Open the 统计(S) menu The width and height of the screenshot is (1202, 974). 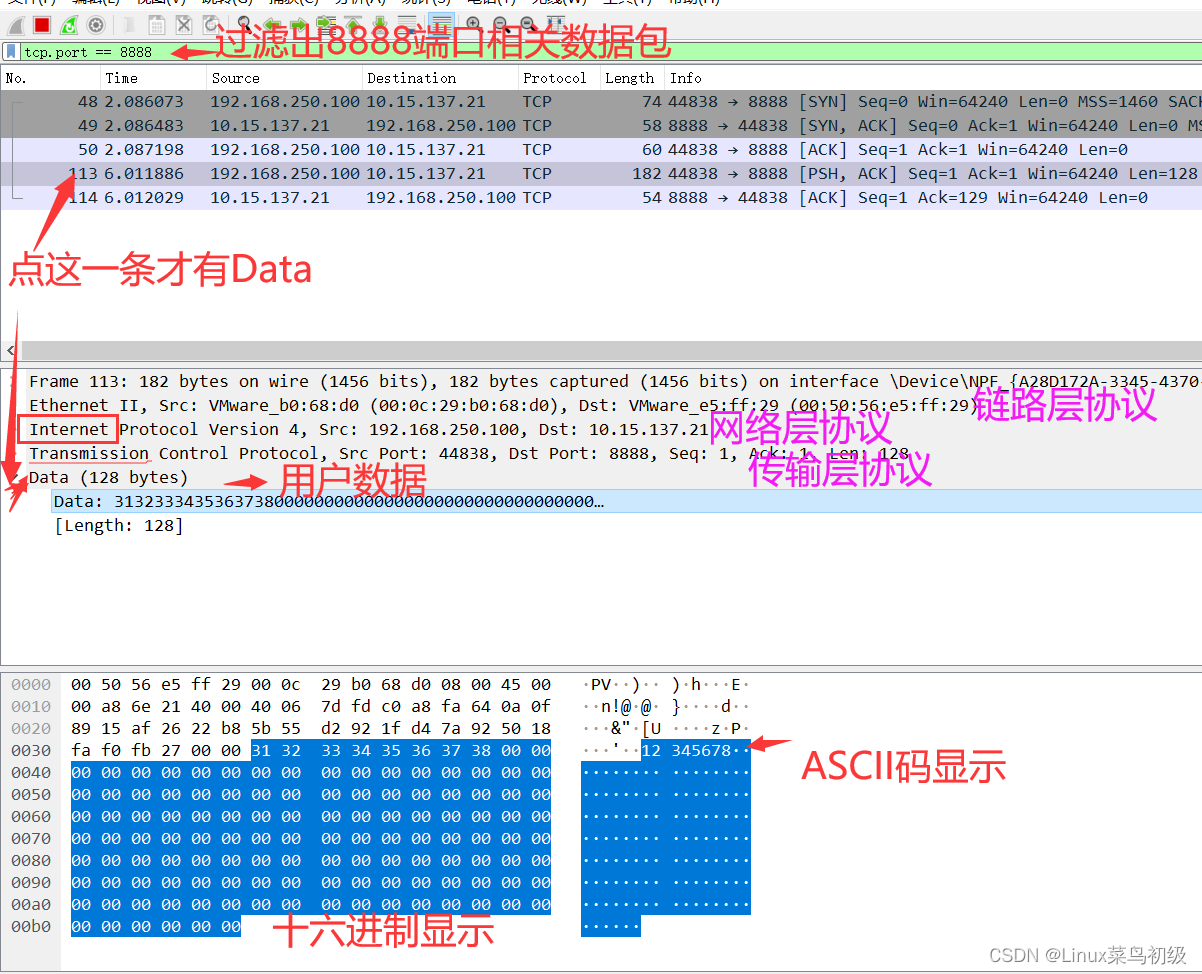coord(427,4)
